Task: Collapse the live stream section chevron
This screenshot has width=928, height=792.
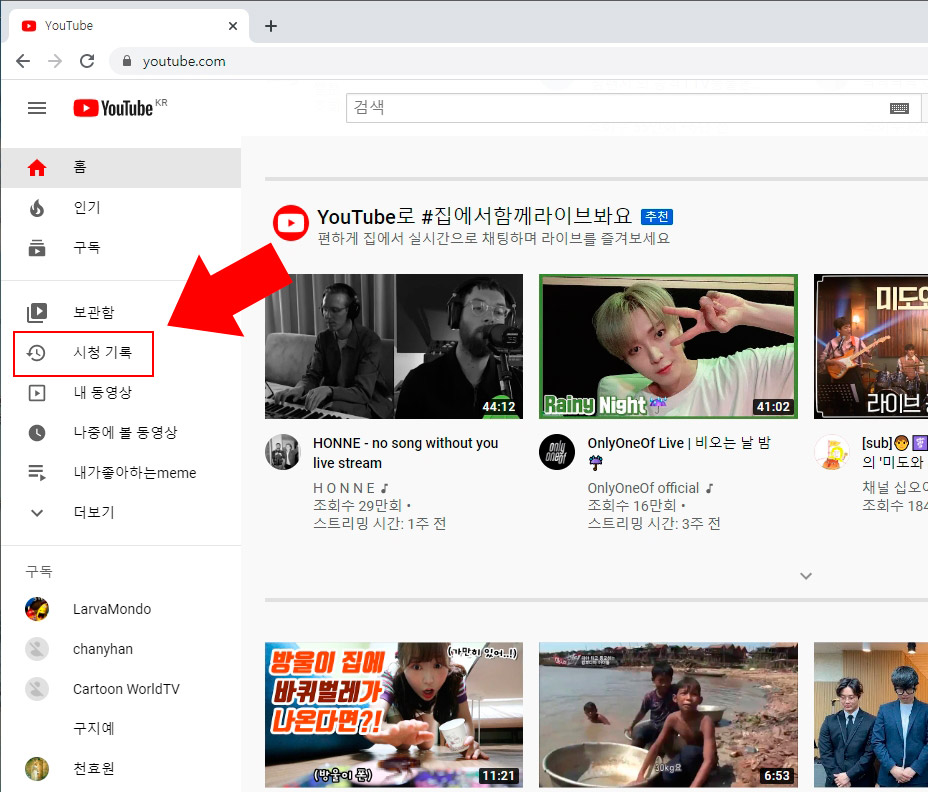Action: coord(806,576)
